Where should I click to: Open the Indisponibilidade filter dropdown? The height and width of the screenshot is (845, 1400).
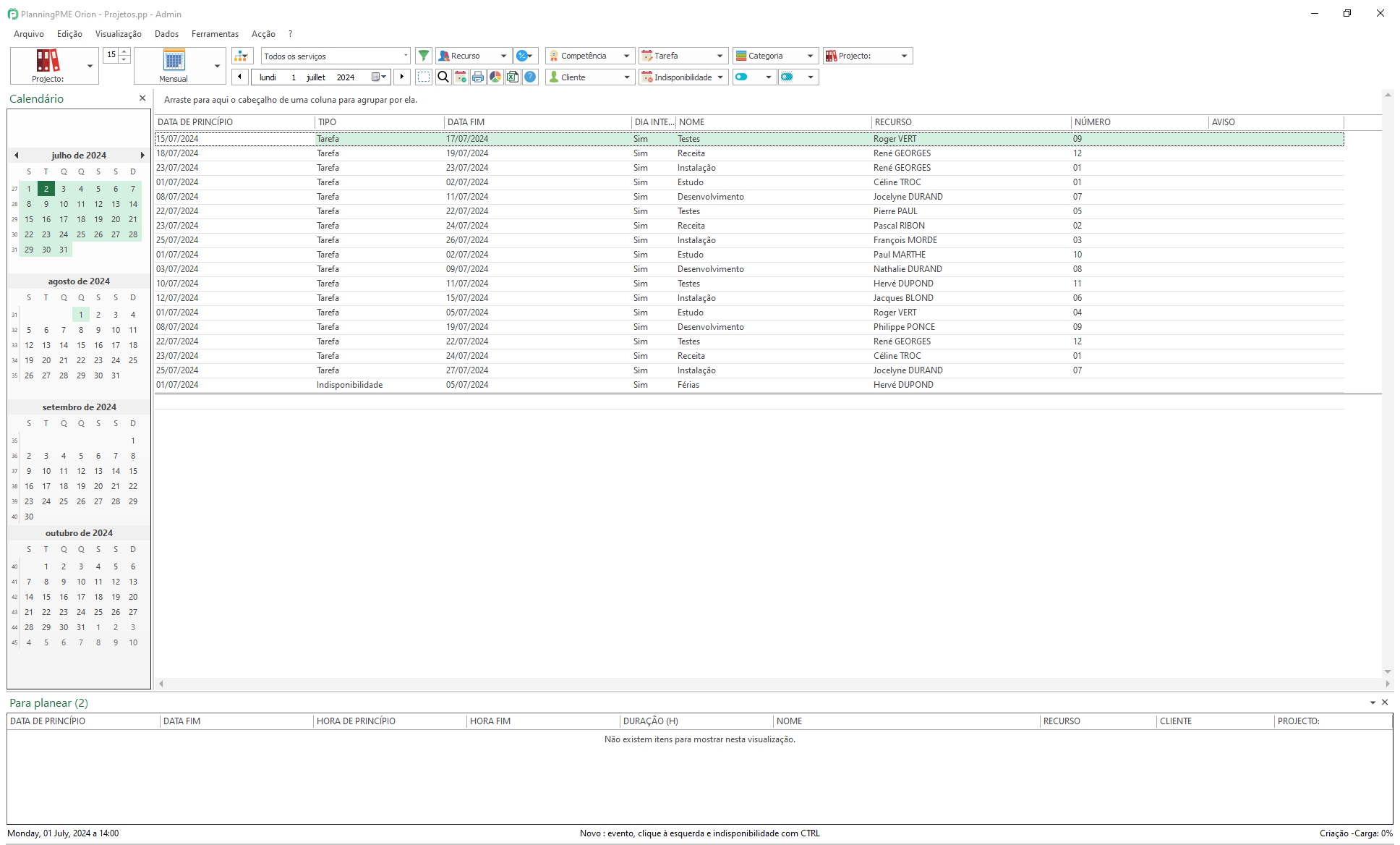pyautogui.click(x=683, y=77)
